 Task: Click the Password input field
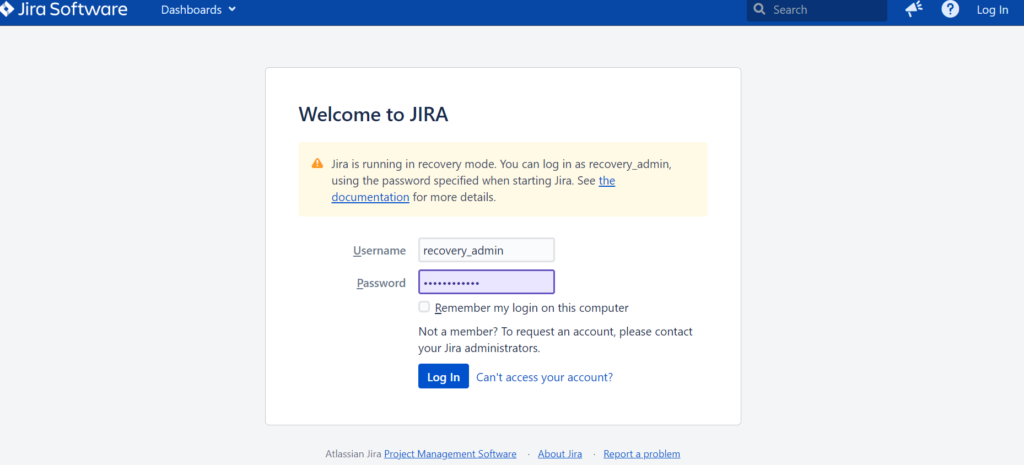487,282
